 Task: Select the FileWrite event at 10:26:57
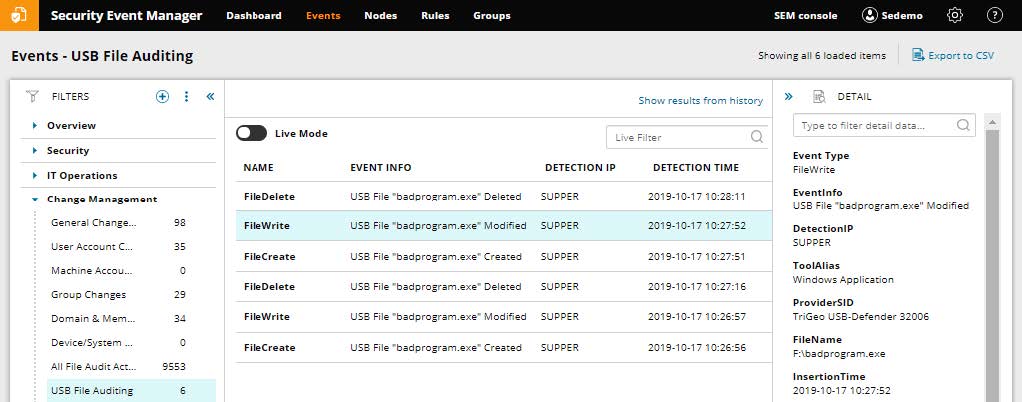tap(504, 317)
